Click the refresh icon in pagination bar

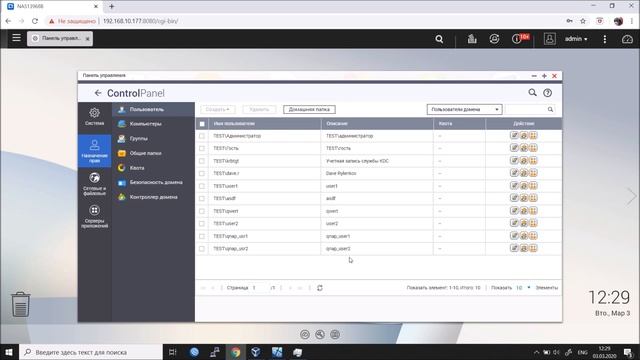320,288
